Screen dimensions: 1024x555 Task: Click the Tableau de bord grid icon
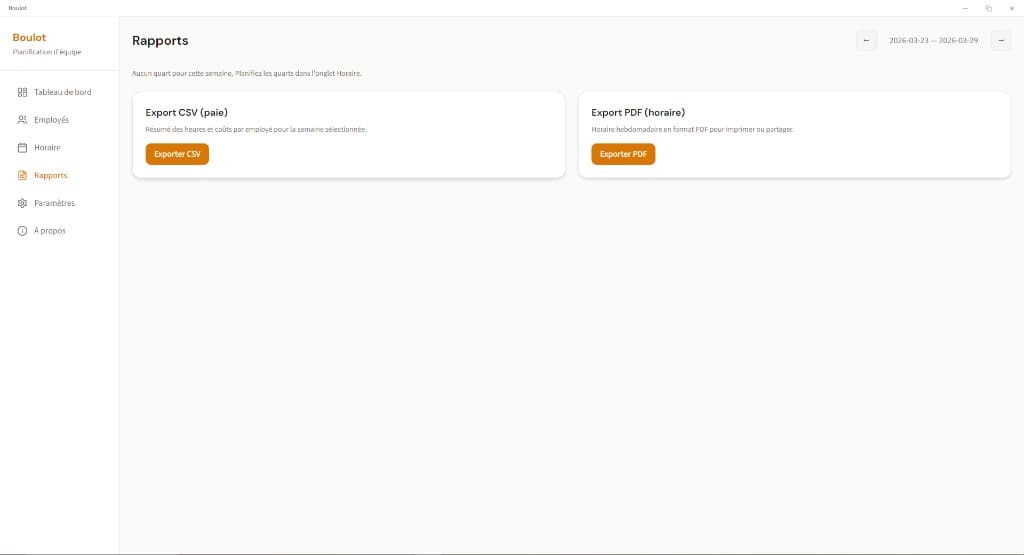22,92
